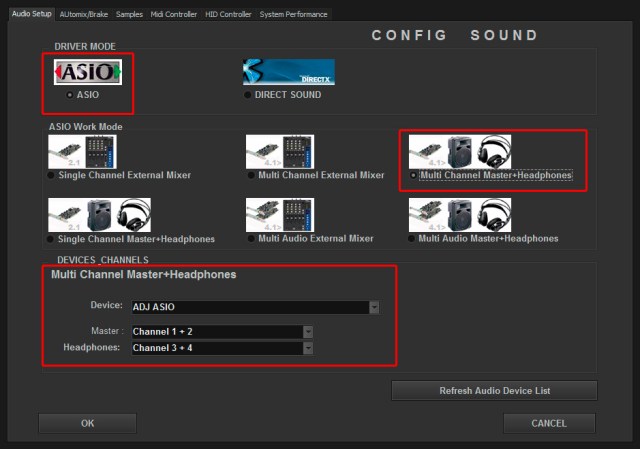The height and width of the screenshot is (449, 640).
Task: Click the DirectX driver logo icon
Action: (x=288, y=72)
